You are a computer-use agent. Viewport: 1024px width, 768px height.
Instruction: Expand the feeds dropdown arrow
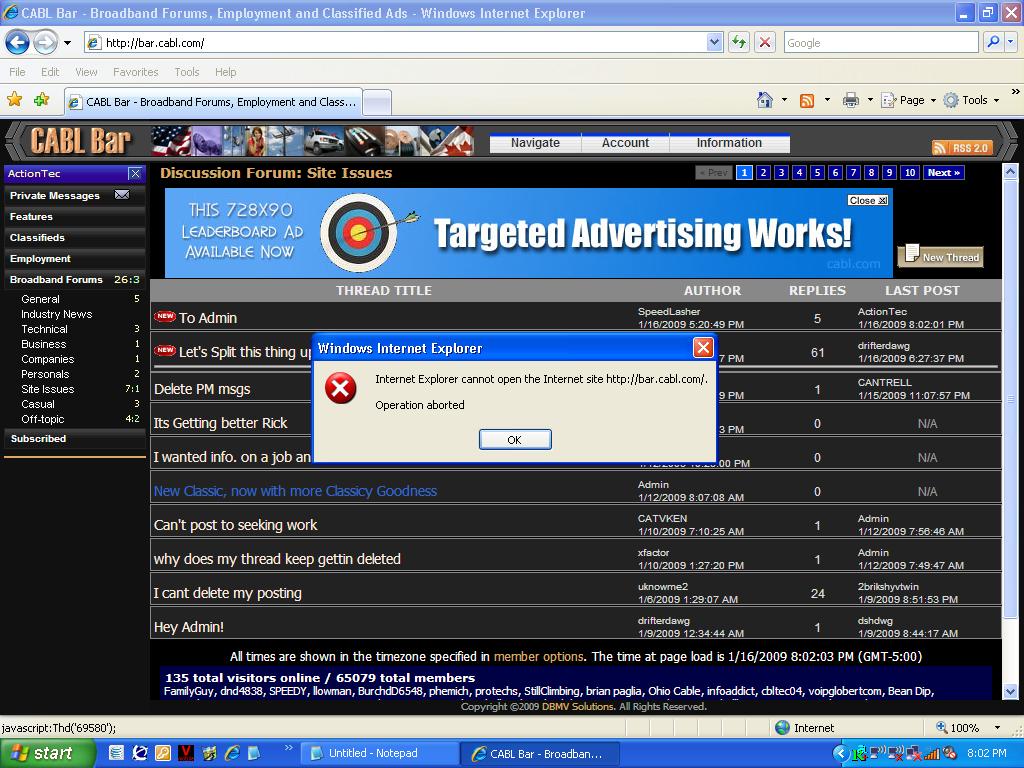(x=827, y=101)
